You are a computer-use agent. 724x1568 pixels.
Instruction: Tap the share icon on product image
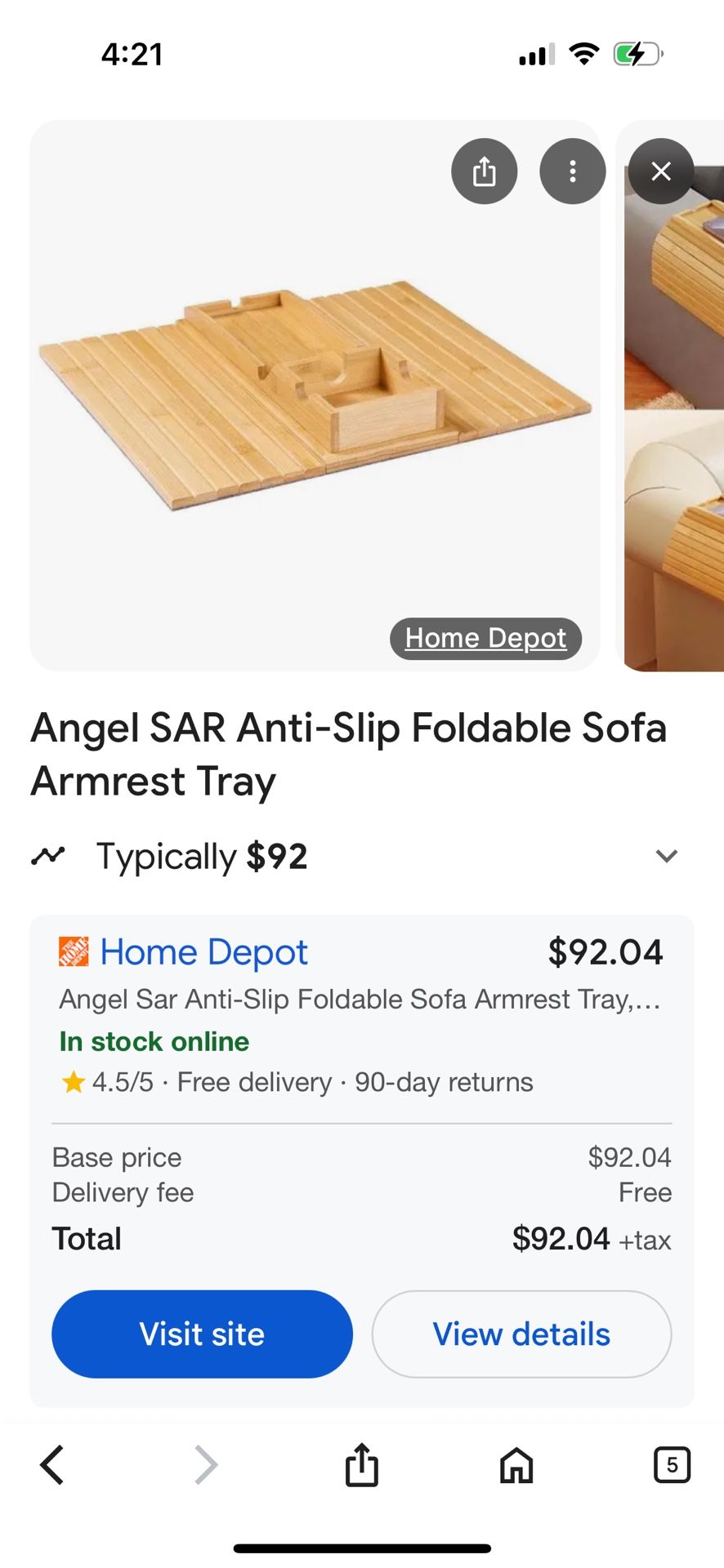tap(484, 171)
